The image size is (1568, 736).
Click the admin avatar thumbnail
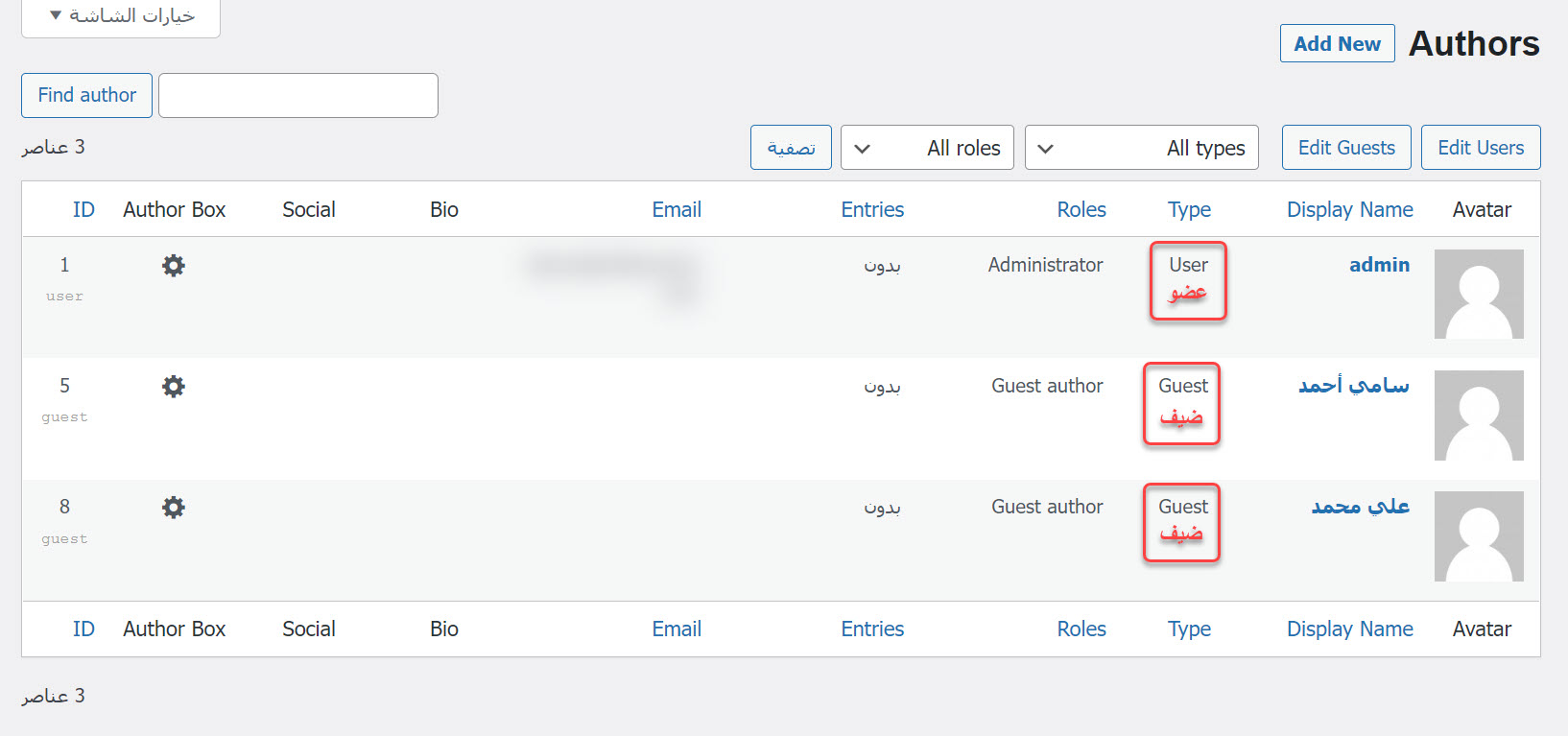[1478, 295]
